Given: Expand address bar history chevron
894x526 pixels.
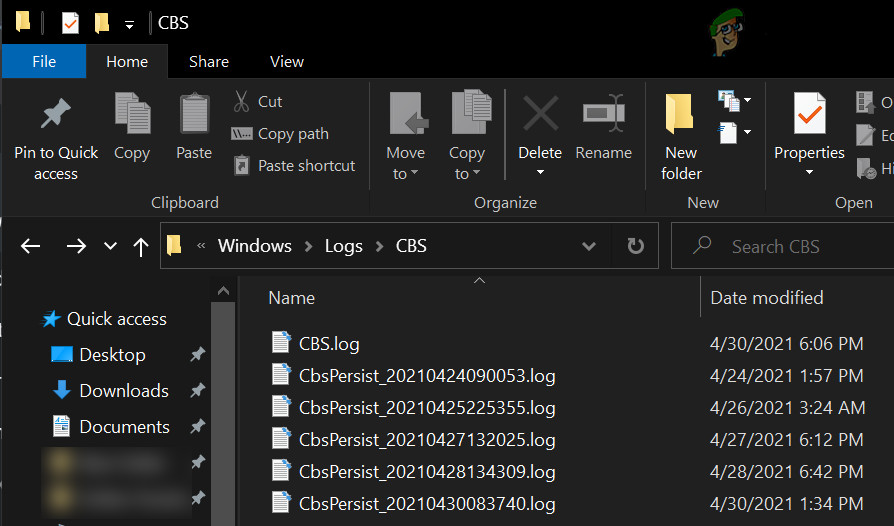Looking at the screenshot, I should tap(590, 246).
